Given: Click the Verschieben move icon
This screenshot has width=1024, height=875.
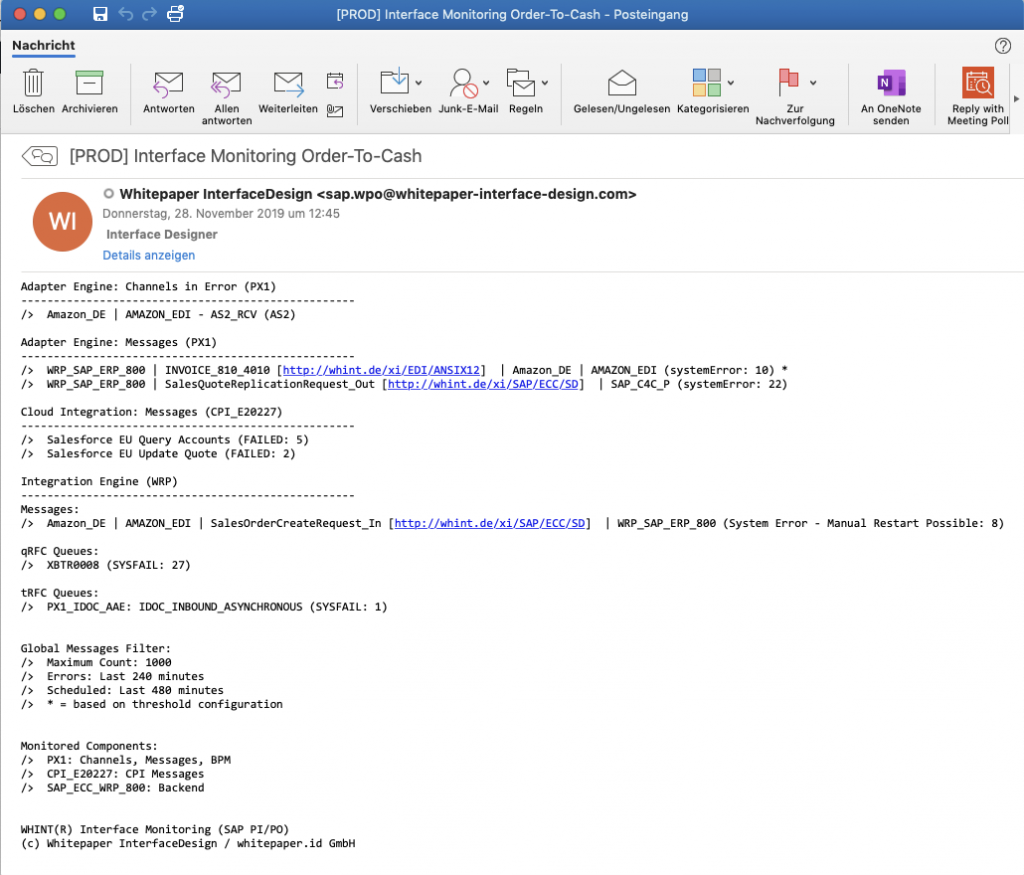Looking at the screenshot, I should point(394,82).
